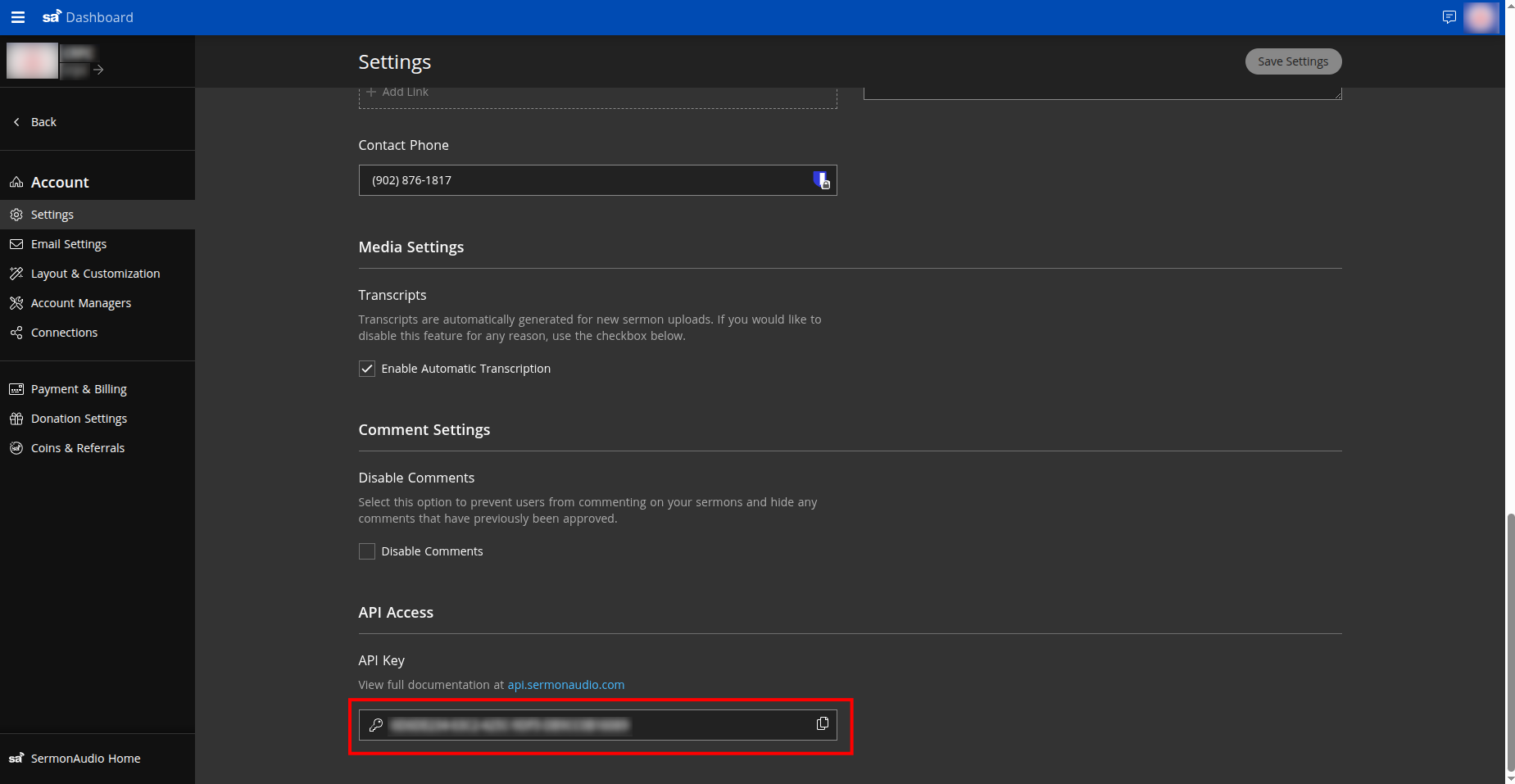Select Settings in the sidebar
Image resolution: width=1515 pixels, height=784 pixels.
coord(98,215)
